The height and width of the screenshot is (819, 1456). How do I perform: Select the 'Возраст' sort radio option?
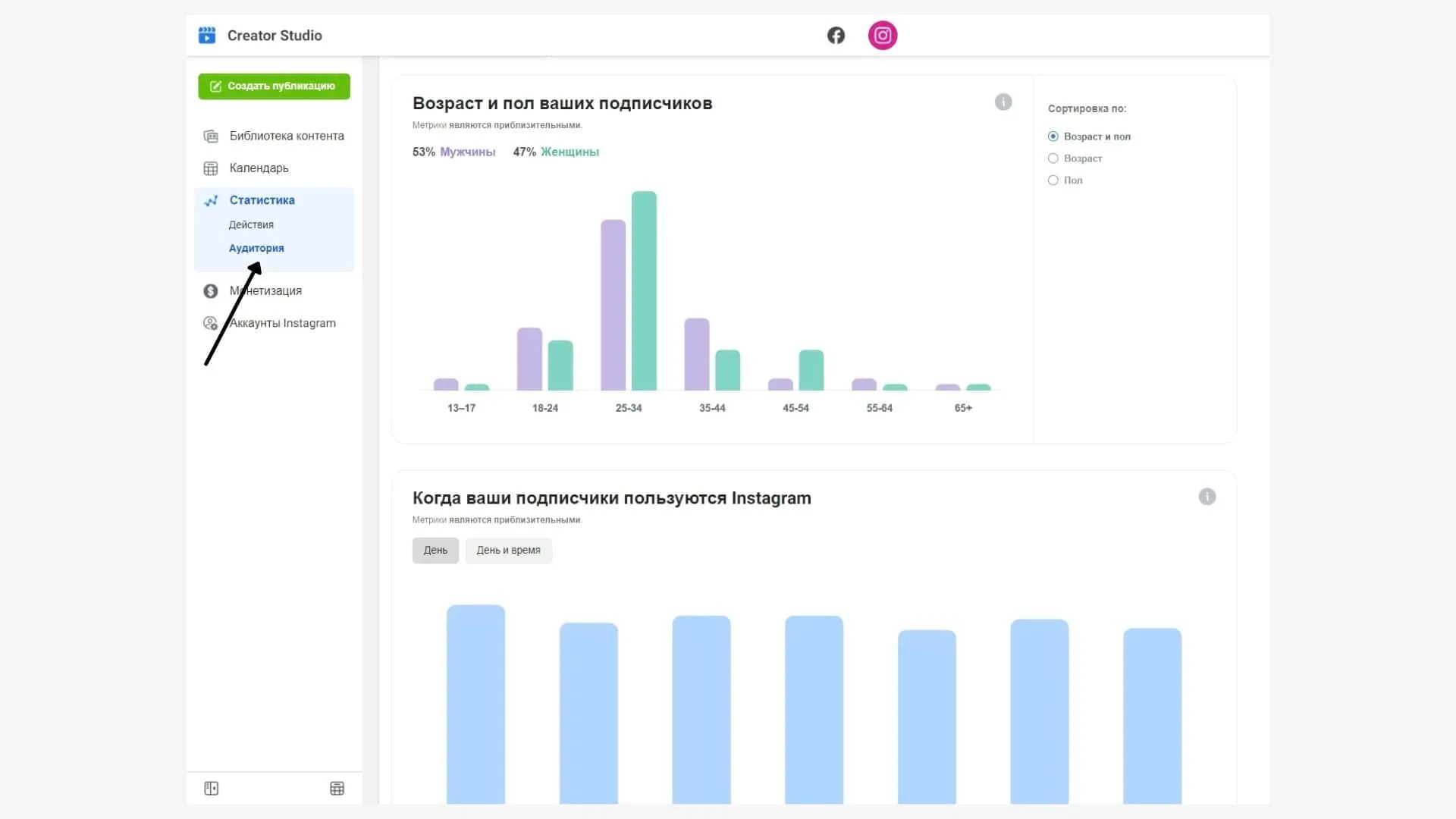coord(1053,158)
